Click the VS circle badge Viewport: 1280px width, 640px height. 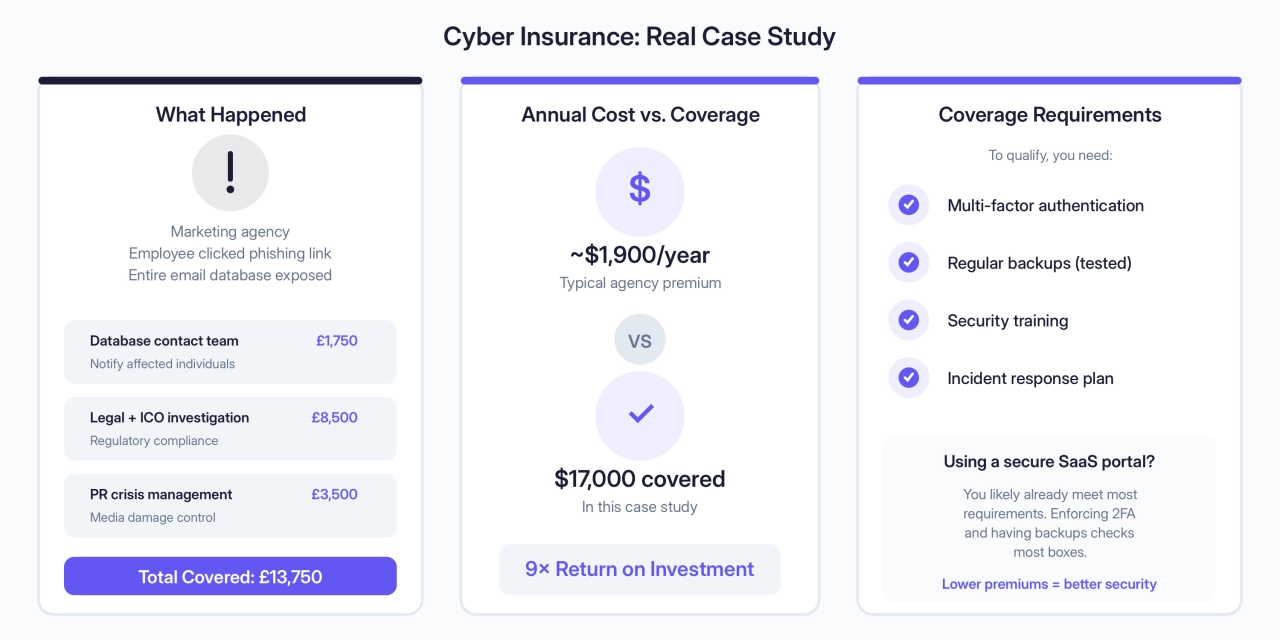pos(640,341)
